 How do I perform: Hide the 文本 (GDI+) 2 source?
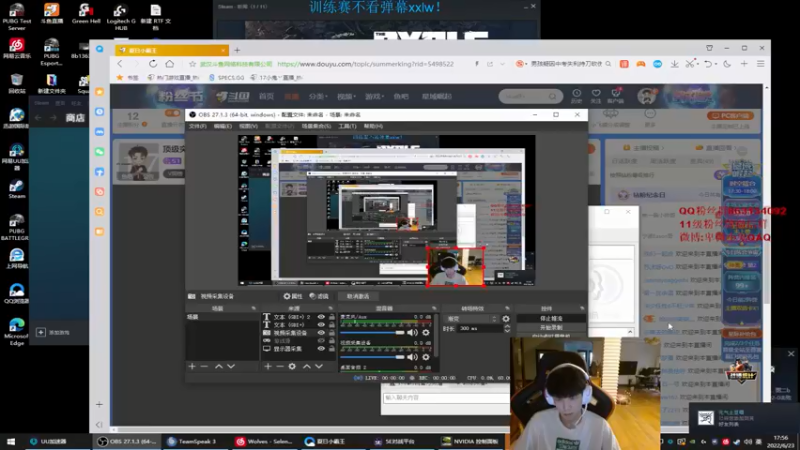click(321, 317)
